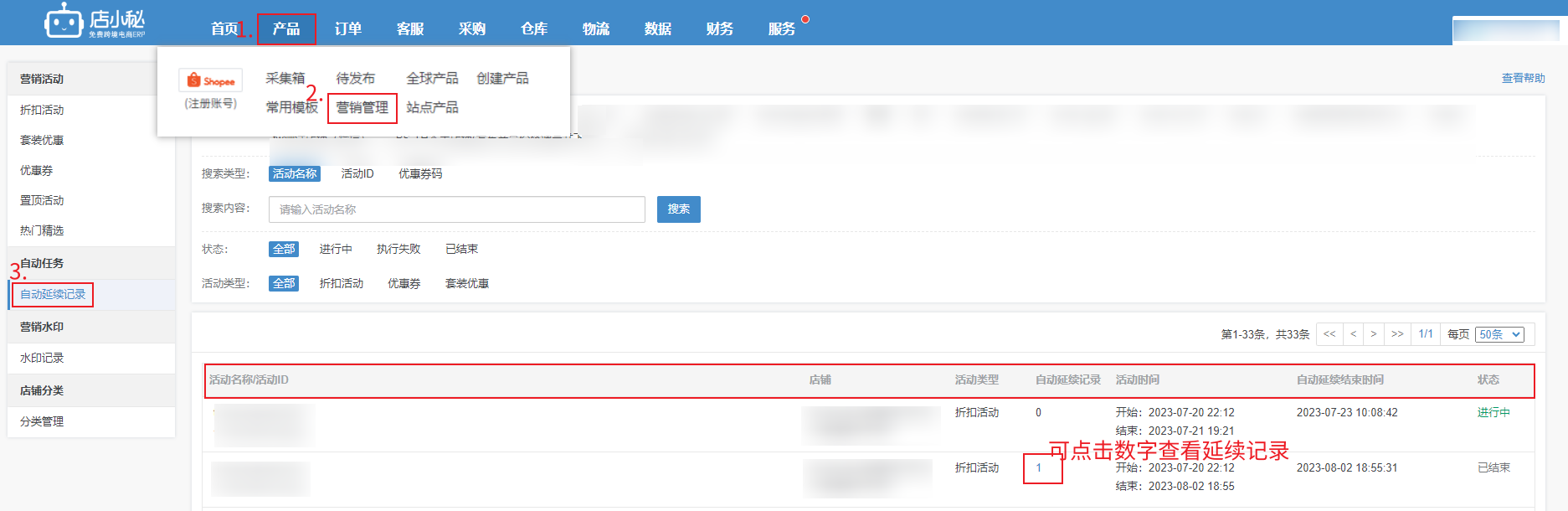This screenshot has height=511, width=1568.
Task: Select 创建产品 in product dropdown
Action: pos(502,78)
